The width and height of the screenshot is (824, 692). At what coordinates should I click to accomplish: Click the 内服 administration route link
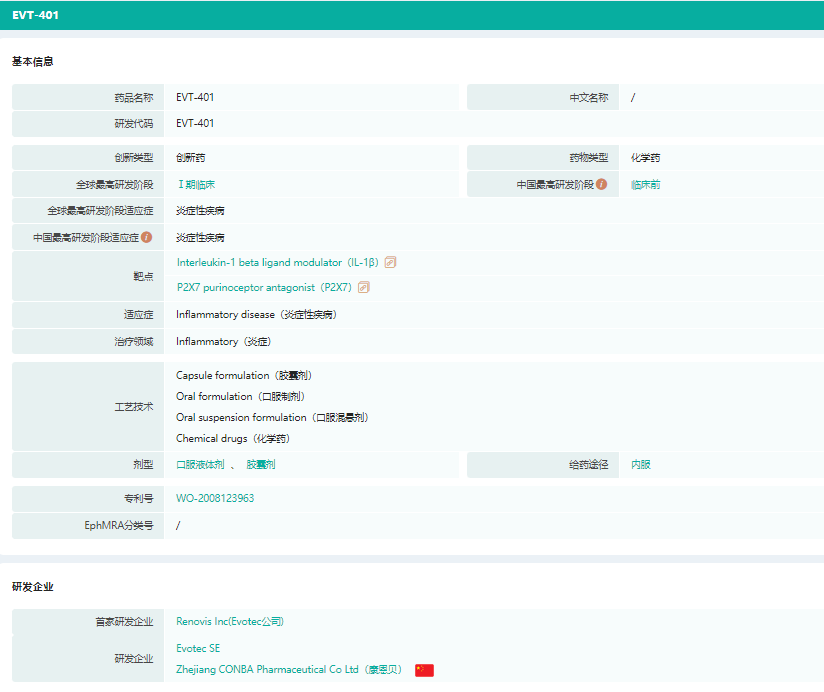point(641,465)
